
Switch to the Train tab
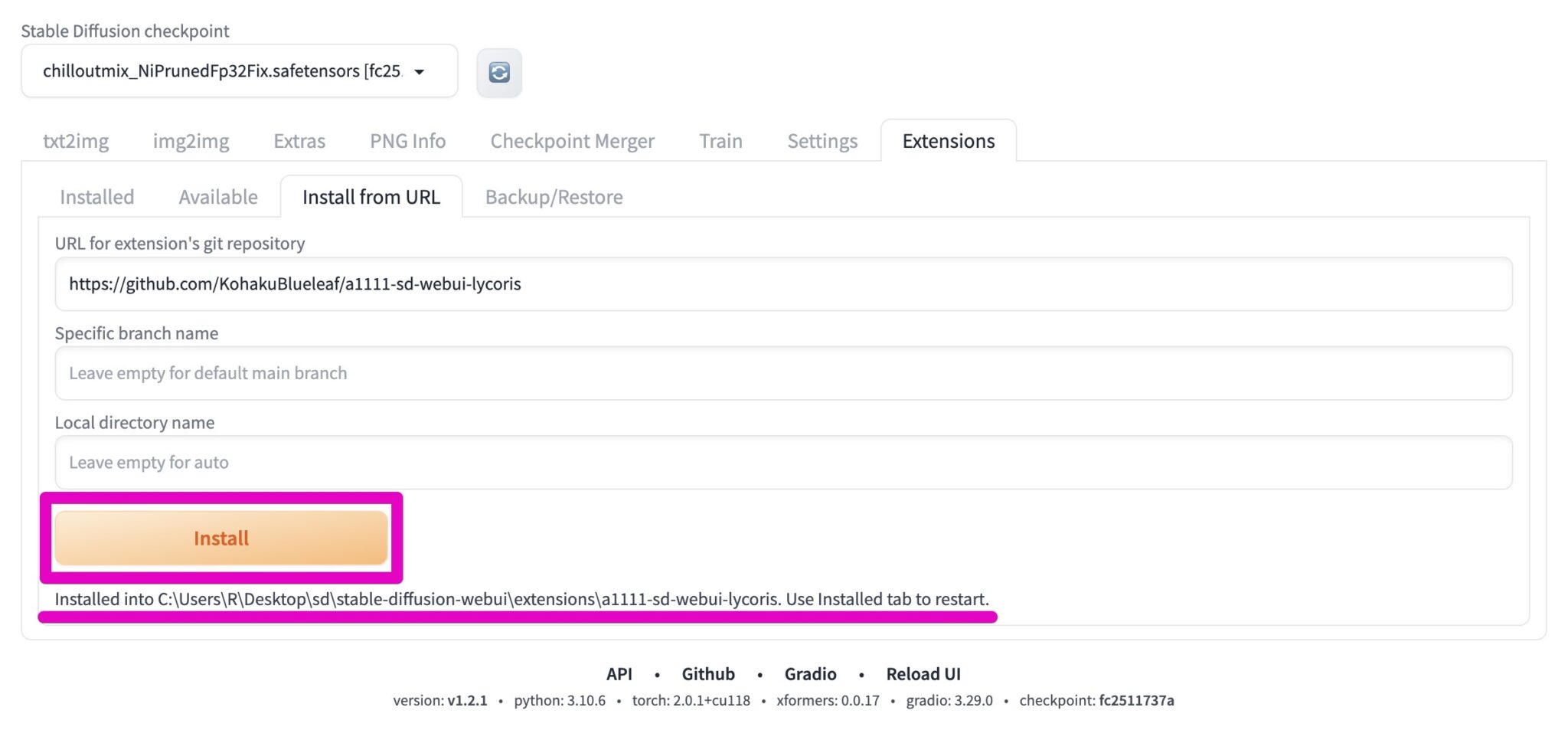click(720, 141)
